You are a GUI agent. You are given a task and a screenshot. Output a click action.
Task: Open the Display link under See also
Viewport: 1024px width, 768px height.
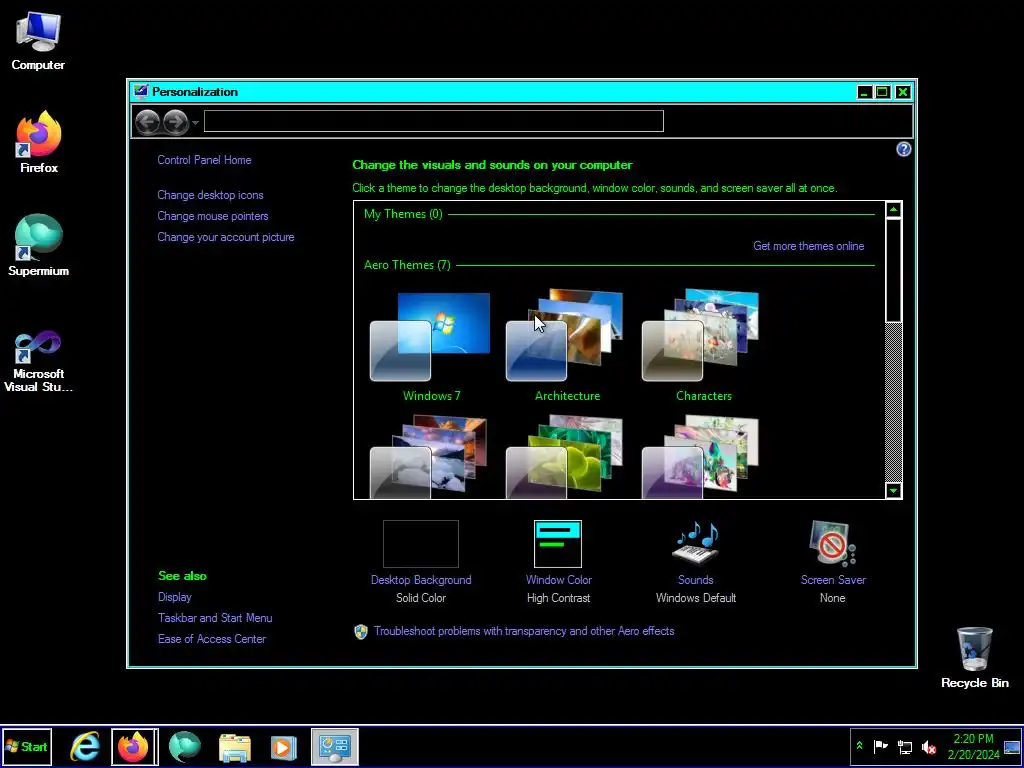point(174,597)
